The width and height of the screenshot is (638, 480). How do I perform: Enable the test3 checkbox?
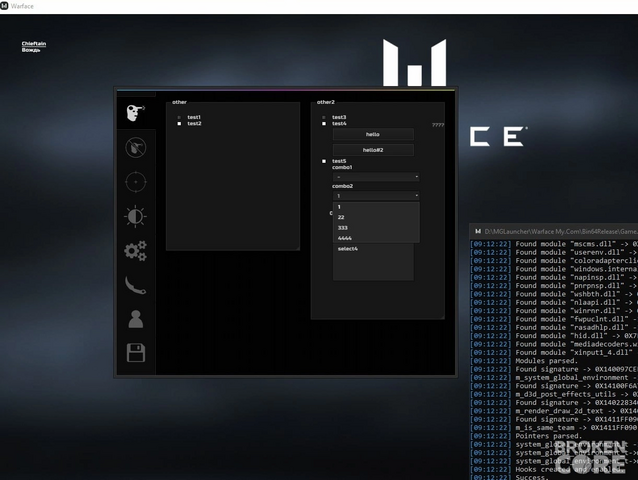pos(324,117)
